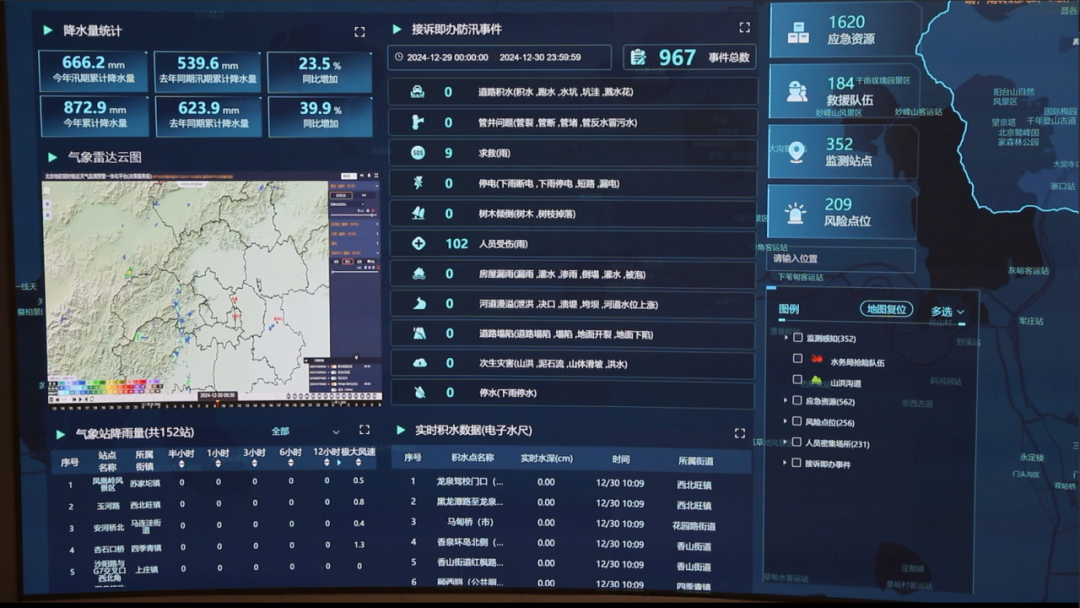1080x608 pixels.
Task: Sort rainfall table by 半小时 column
Action: [181, 465]
